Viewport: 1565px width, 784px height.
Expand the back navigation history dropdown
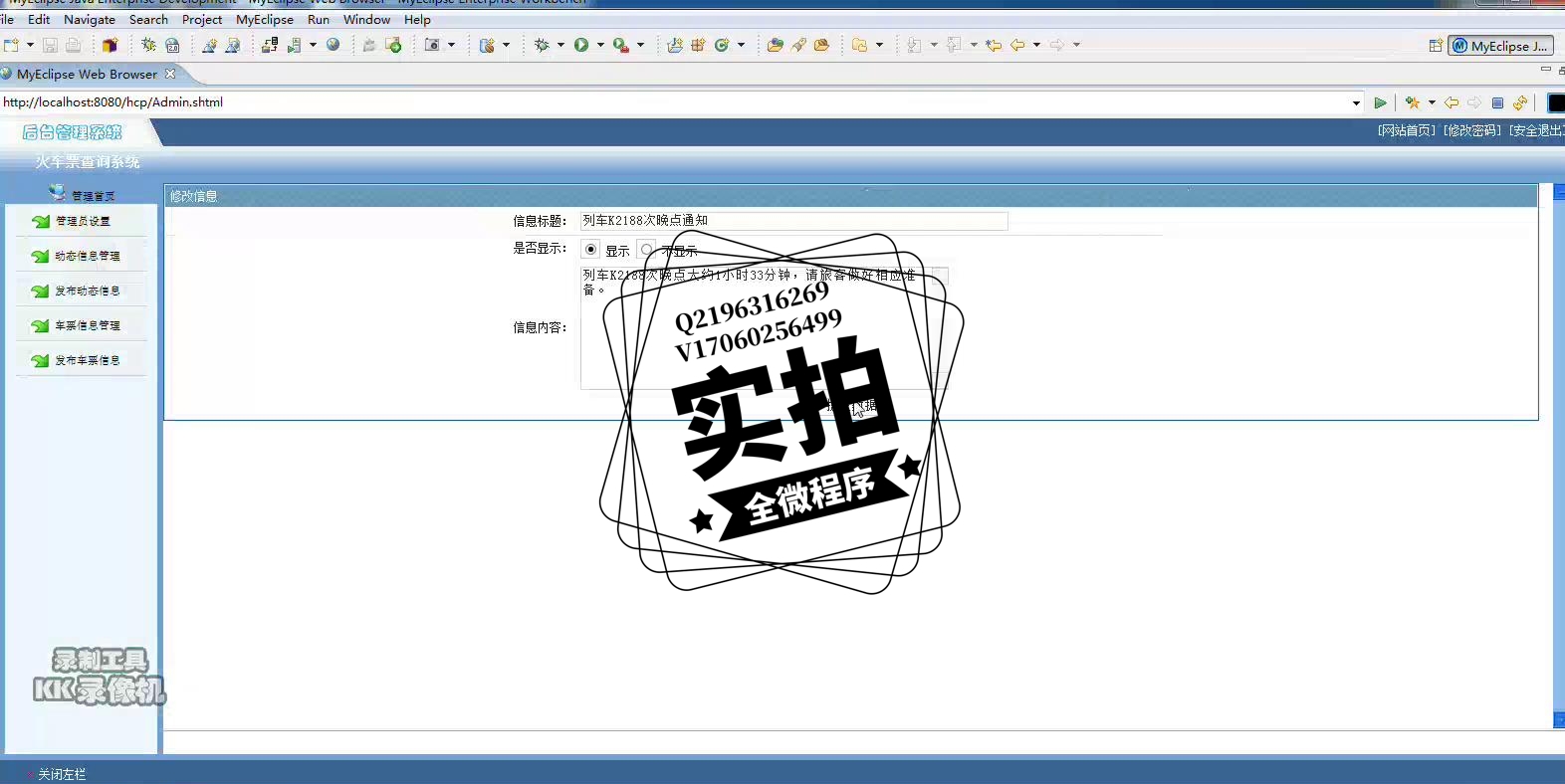coord(1036,45)
